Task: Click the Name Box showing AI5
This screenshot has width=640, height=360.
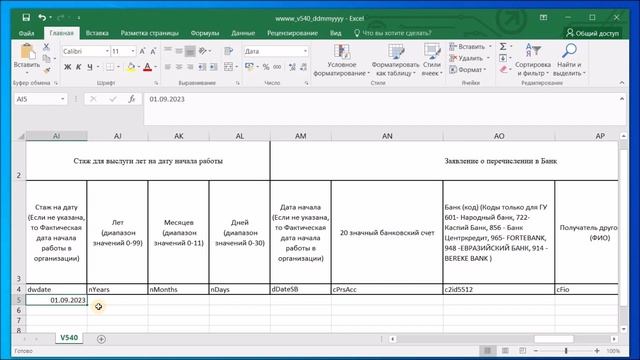Action: tap(40, 99)
